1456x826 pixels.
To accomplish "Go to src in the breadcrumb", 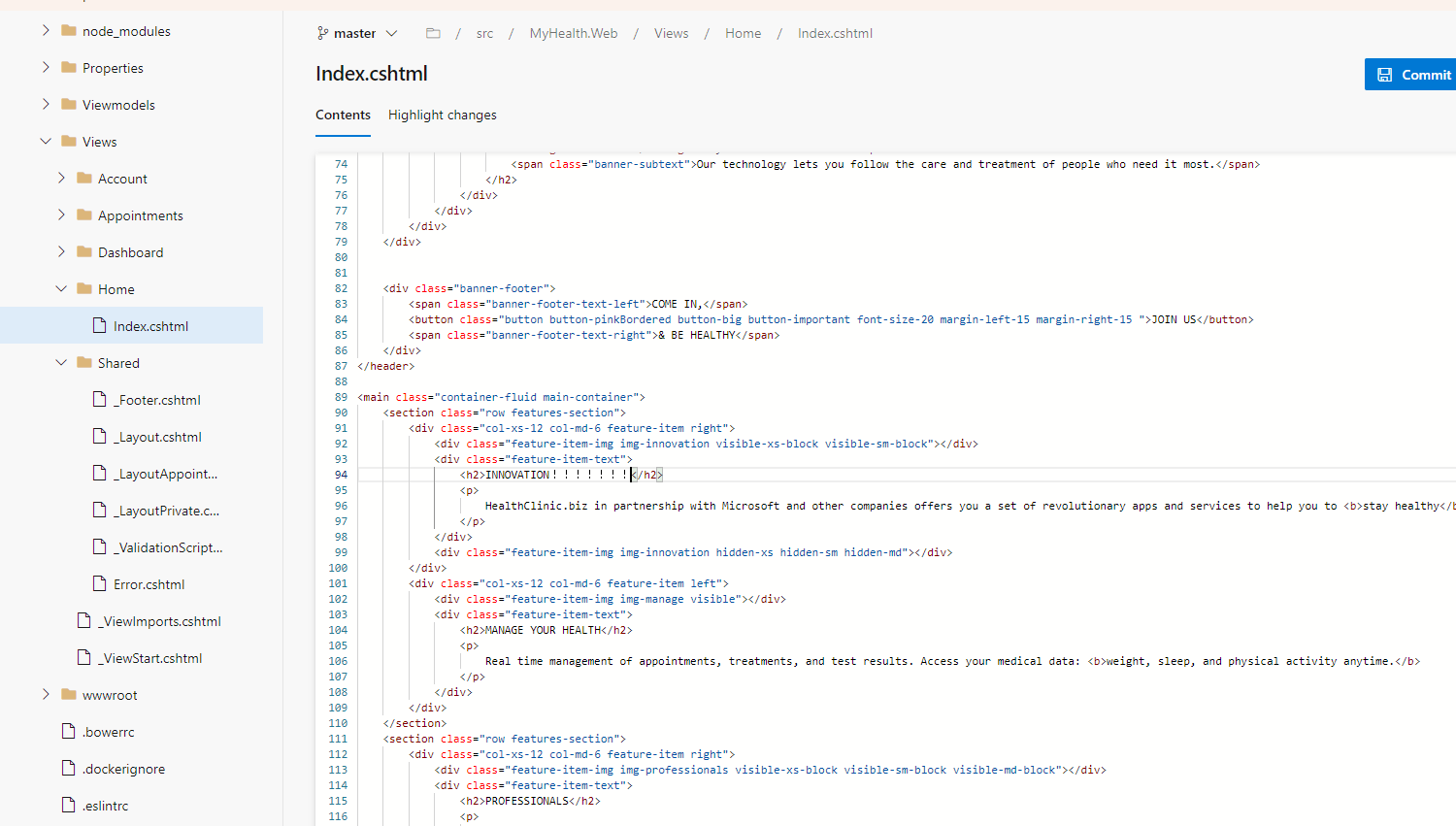I will point(484,33).
